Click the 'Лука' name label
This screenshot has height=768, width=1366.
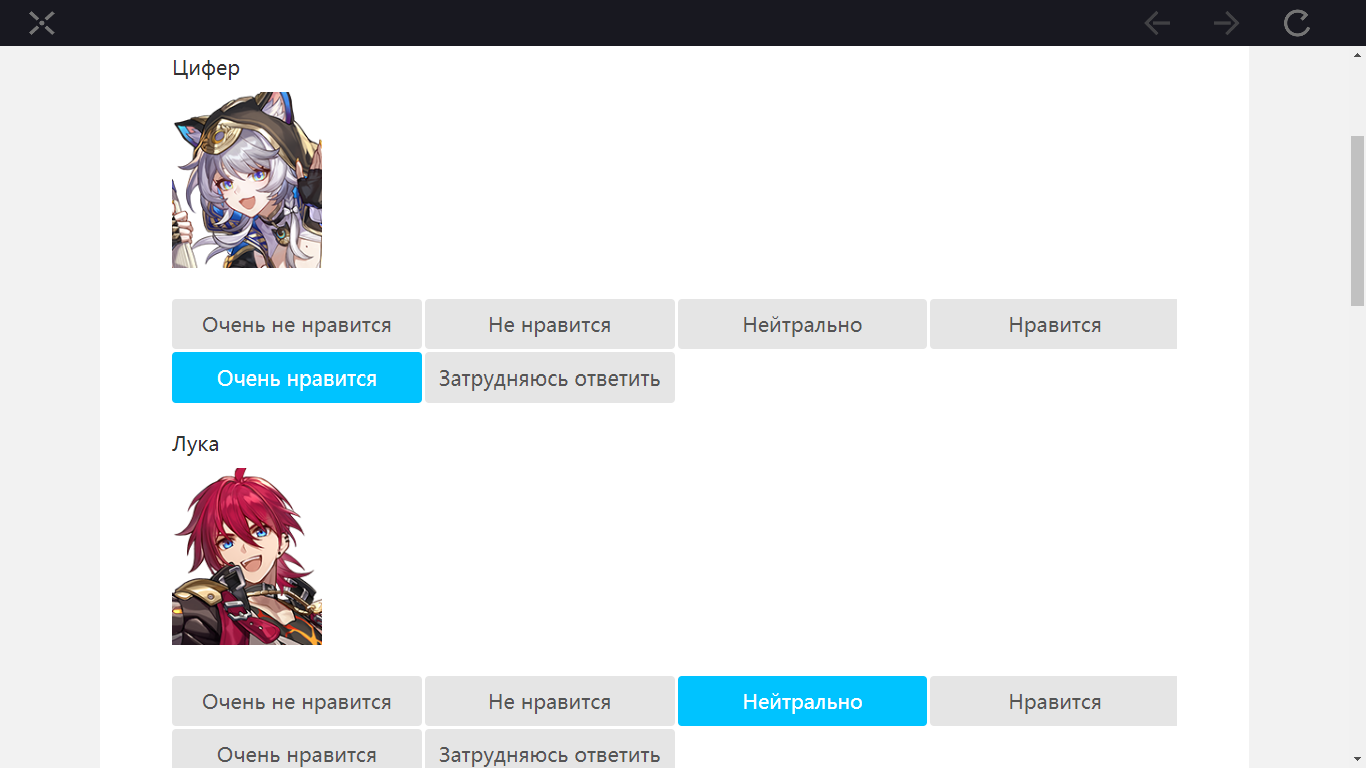pos(195,443)
